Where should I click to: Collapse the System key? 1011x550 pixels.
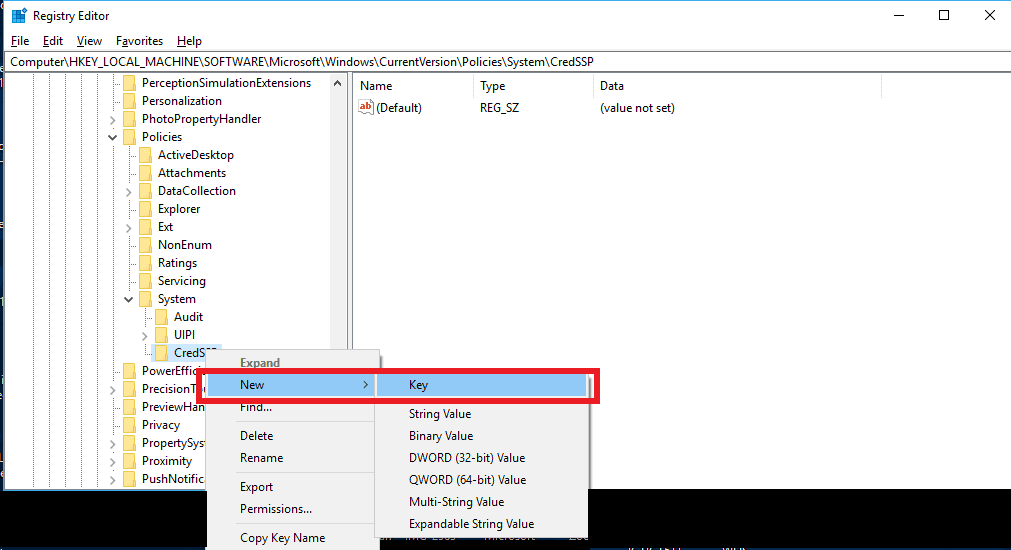click(128, 299)
